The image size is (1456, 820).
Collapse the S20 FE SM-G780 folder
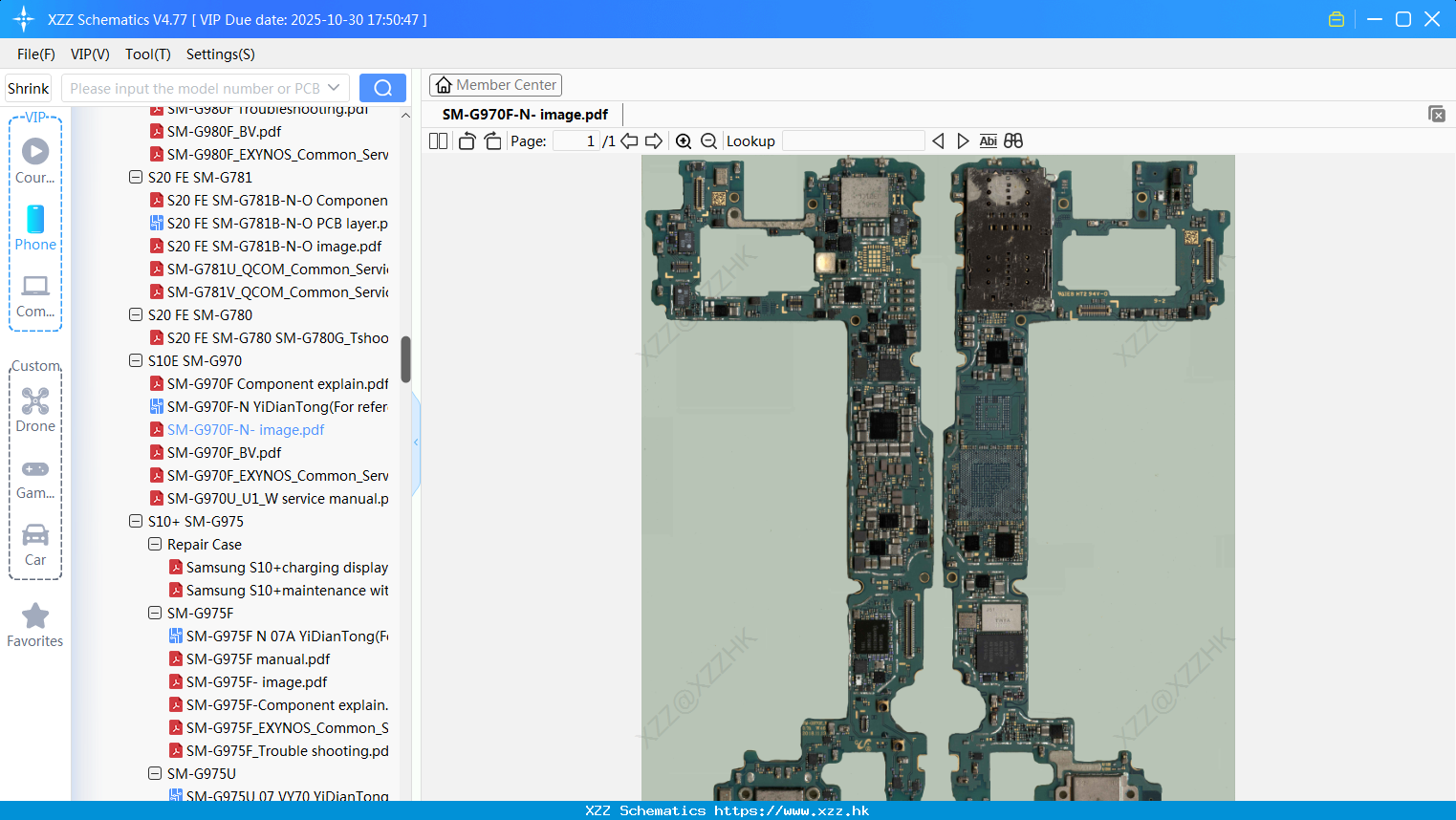(x=136, y=314)
